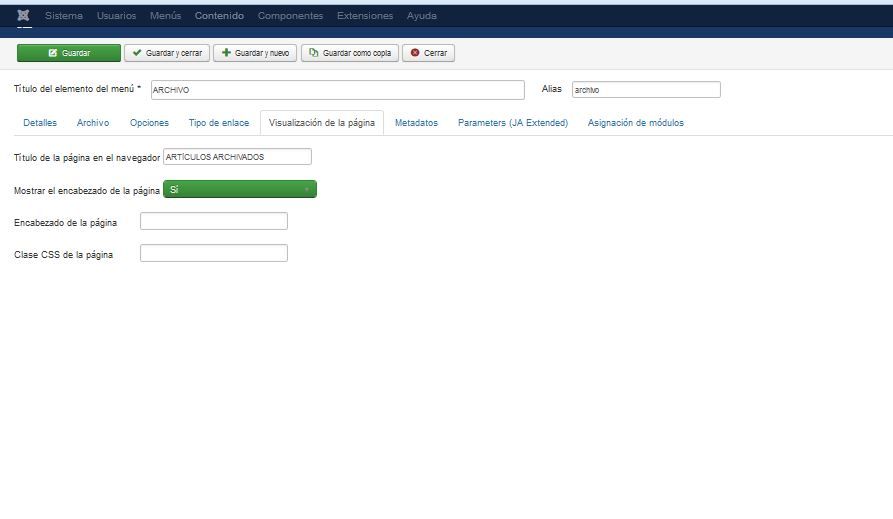This screenshot has height=519, width=893.
Task: Open Parameters (JA Extended) tab
Action: coord(513,122)
